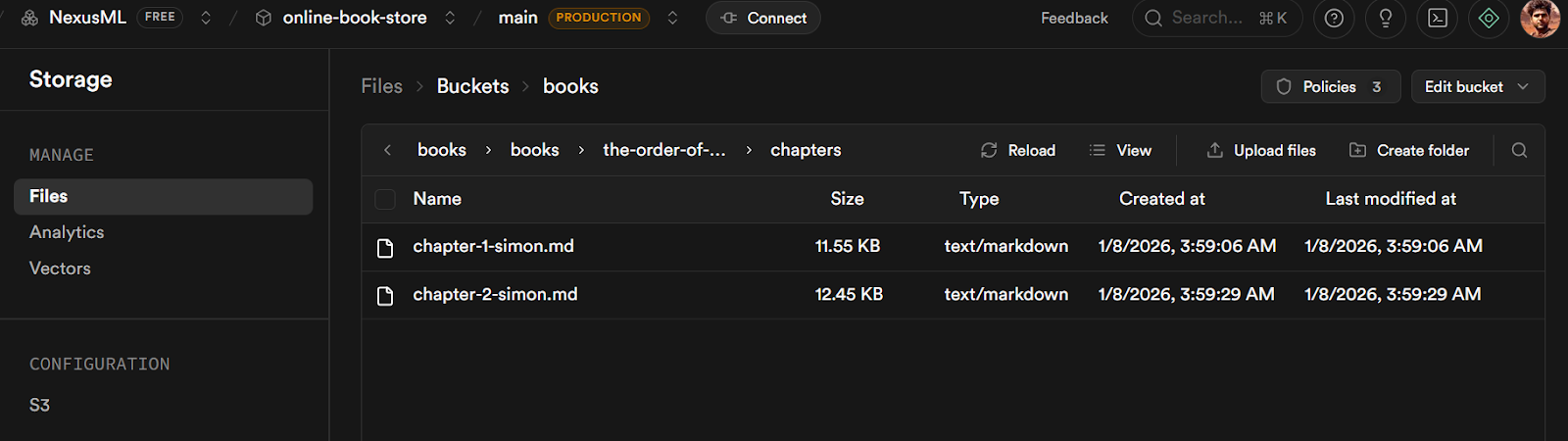Screen dimensions: 1568x441
Task: Open chapter-1-simon.md file row
Action: click(493, 247)
